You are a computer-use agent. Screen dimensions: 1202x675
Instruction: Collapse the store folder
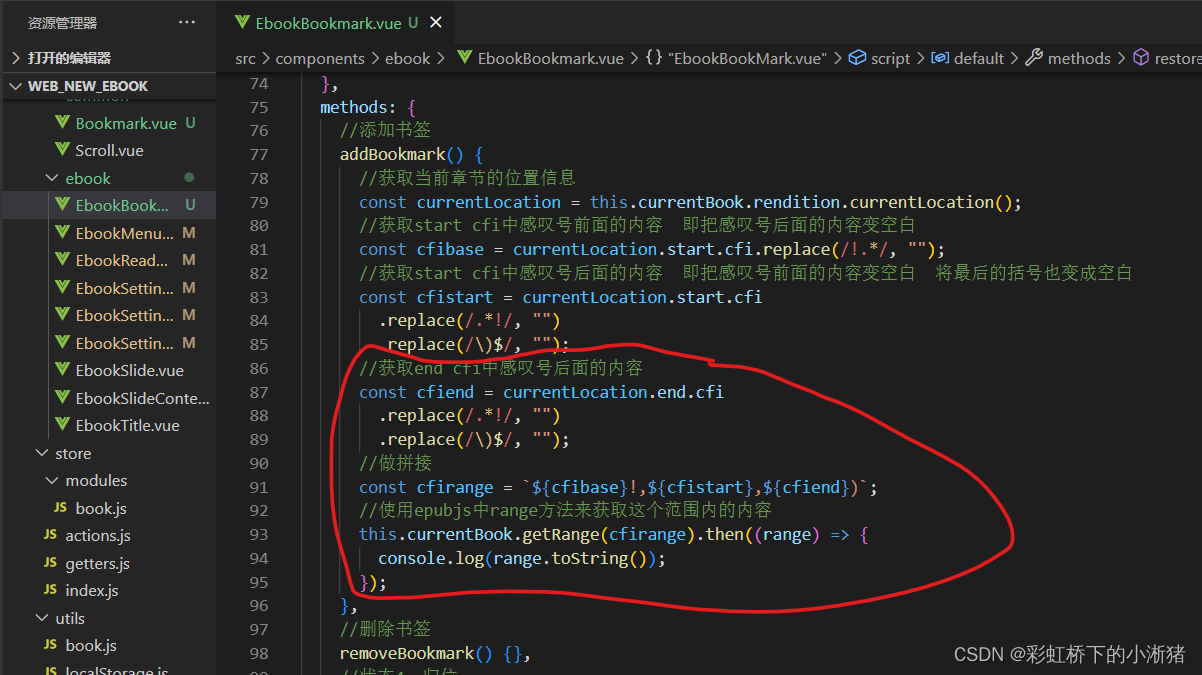[73, 453]
